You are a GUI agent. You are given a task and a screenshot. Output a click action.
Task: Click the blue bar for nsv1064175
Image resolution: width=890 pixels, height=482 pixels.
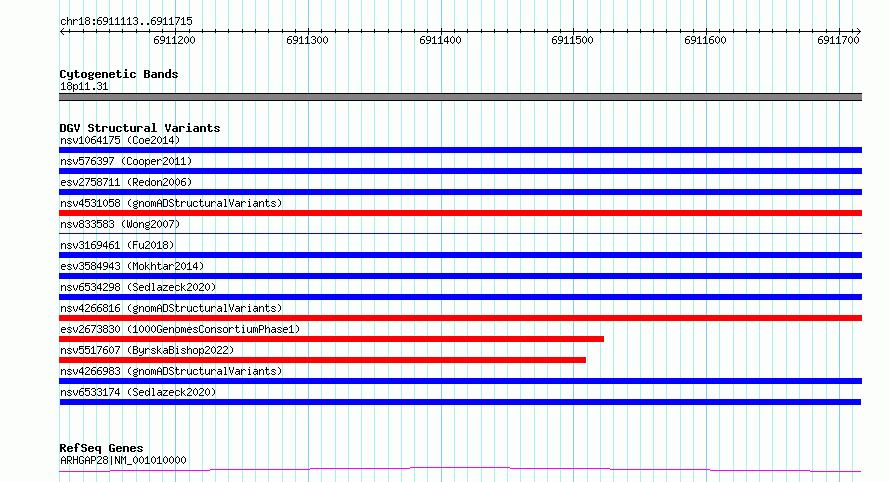(x=460, y=150)
